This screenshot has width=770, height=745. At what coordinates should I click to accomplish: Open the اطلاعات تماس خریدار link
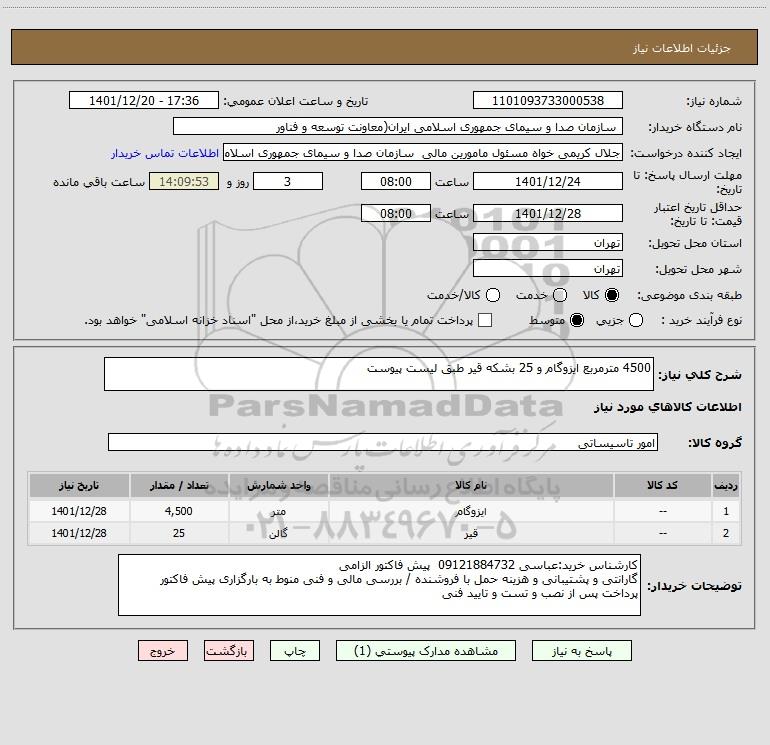pos(165,153)
